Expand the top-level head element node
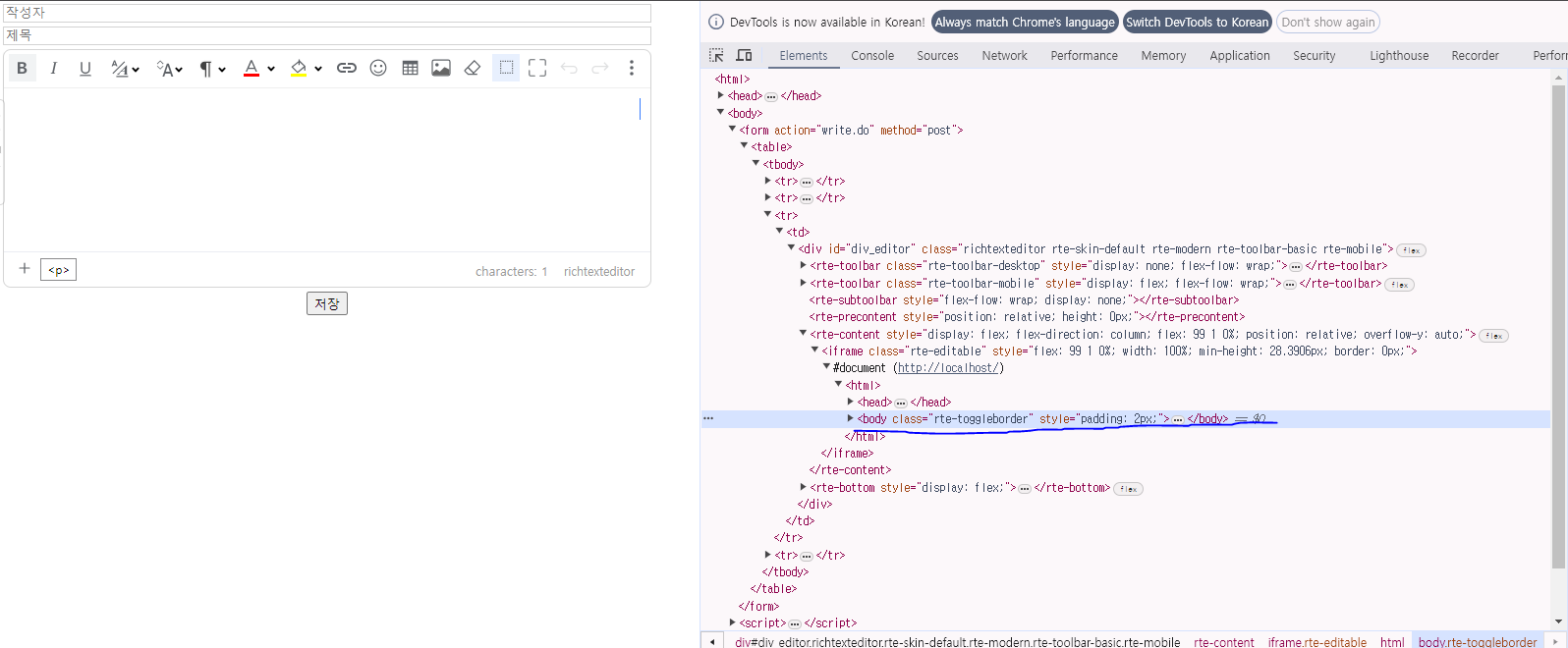Screen dimensions: 1568x648 pyautogui.click(x=720, y=95)
